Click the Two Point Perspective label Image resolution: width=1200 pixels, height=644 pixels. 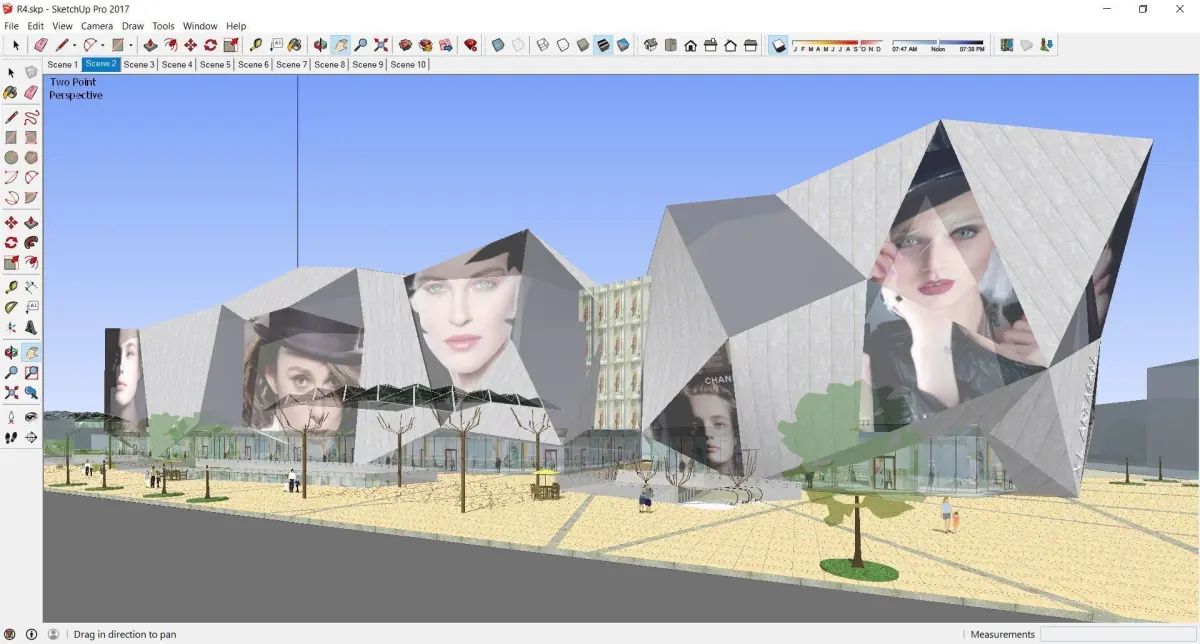pyautogui.click(x=75, y=88)
